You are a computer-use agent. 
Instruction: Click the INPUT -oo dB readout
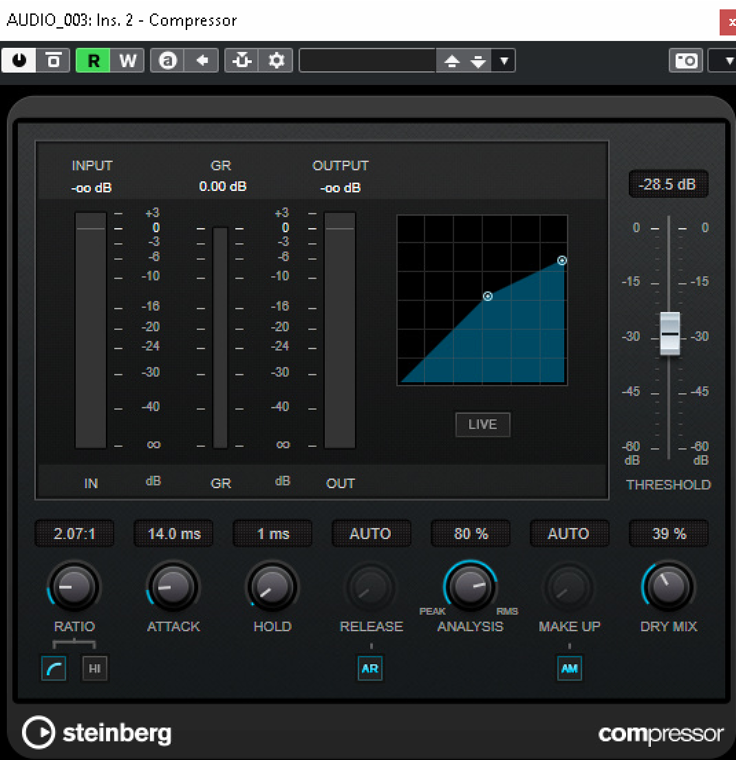point(91,188)
